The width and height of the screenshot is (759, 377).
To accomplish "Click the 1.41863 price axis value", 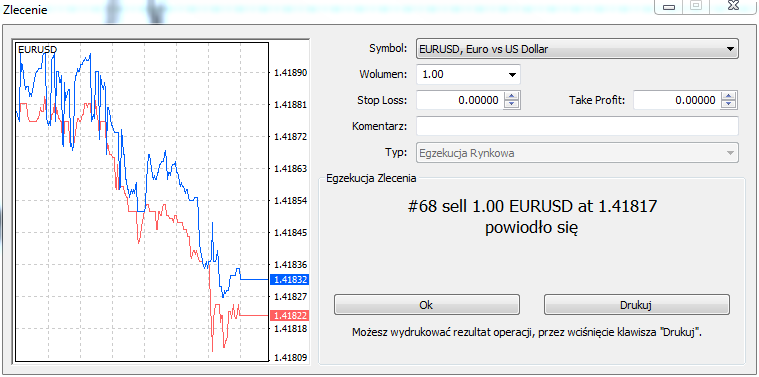I will tap(290, 169).
